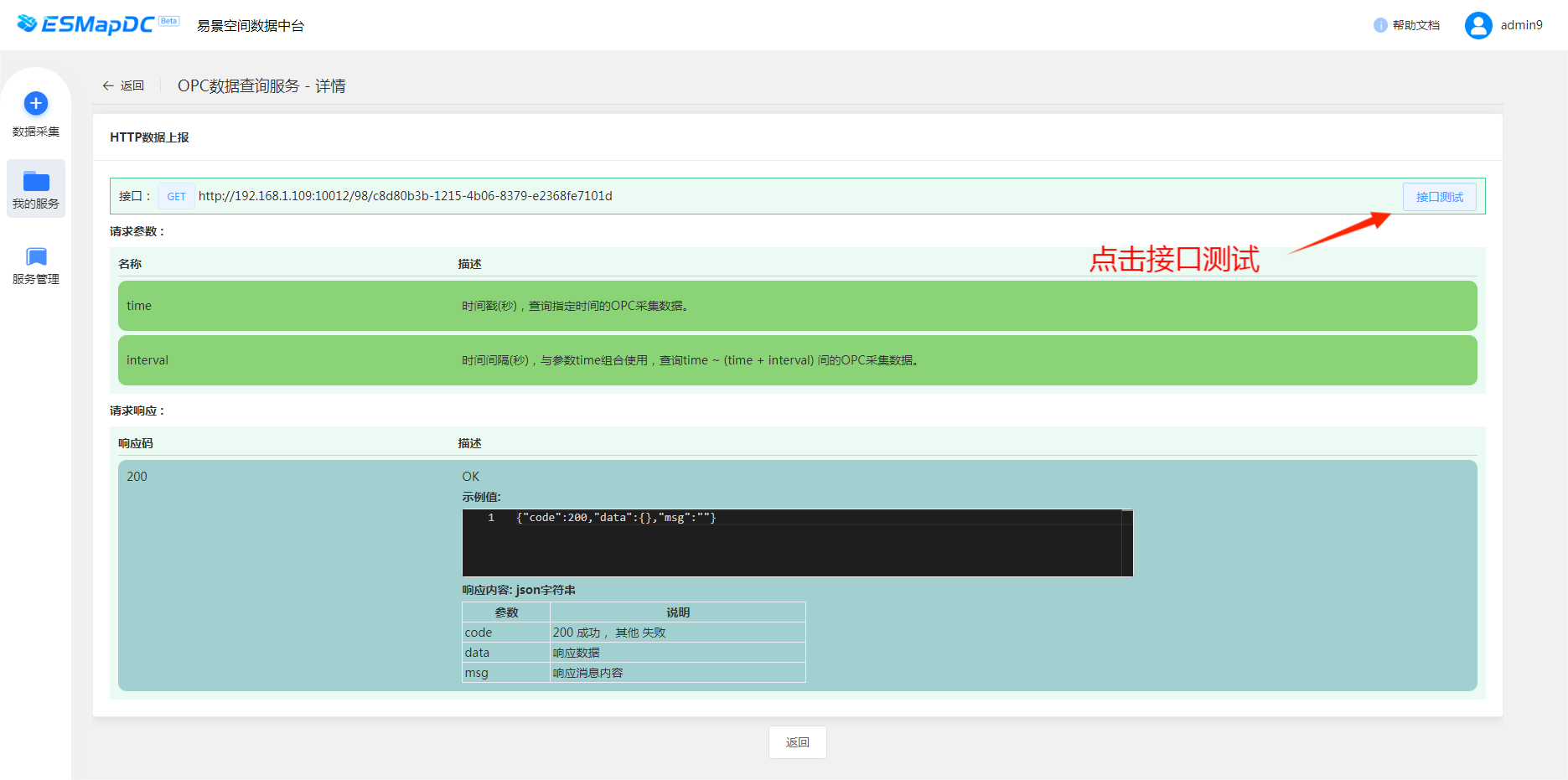Click the '200 成功， 其他 失败' cell
This screenshot has width=1568, height=780.
click(x=678, y=633)
